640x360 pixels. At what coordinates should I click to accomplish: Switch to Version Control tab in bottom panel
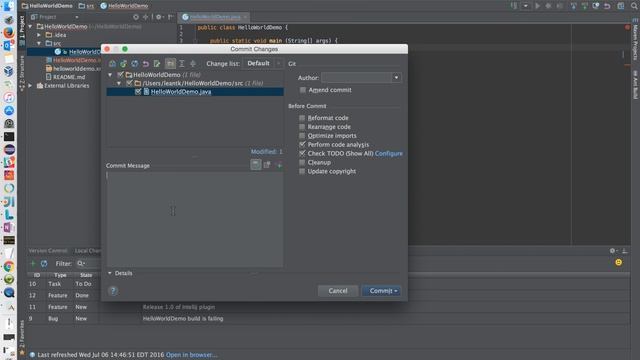tap(48, 251)
